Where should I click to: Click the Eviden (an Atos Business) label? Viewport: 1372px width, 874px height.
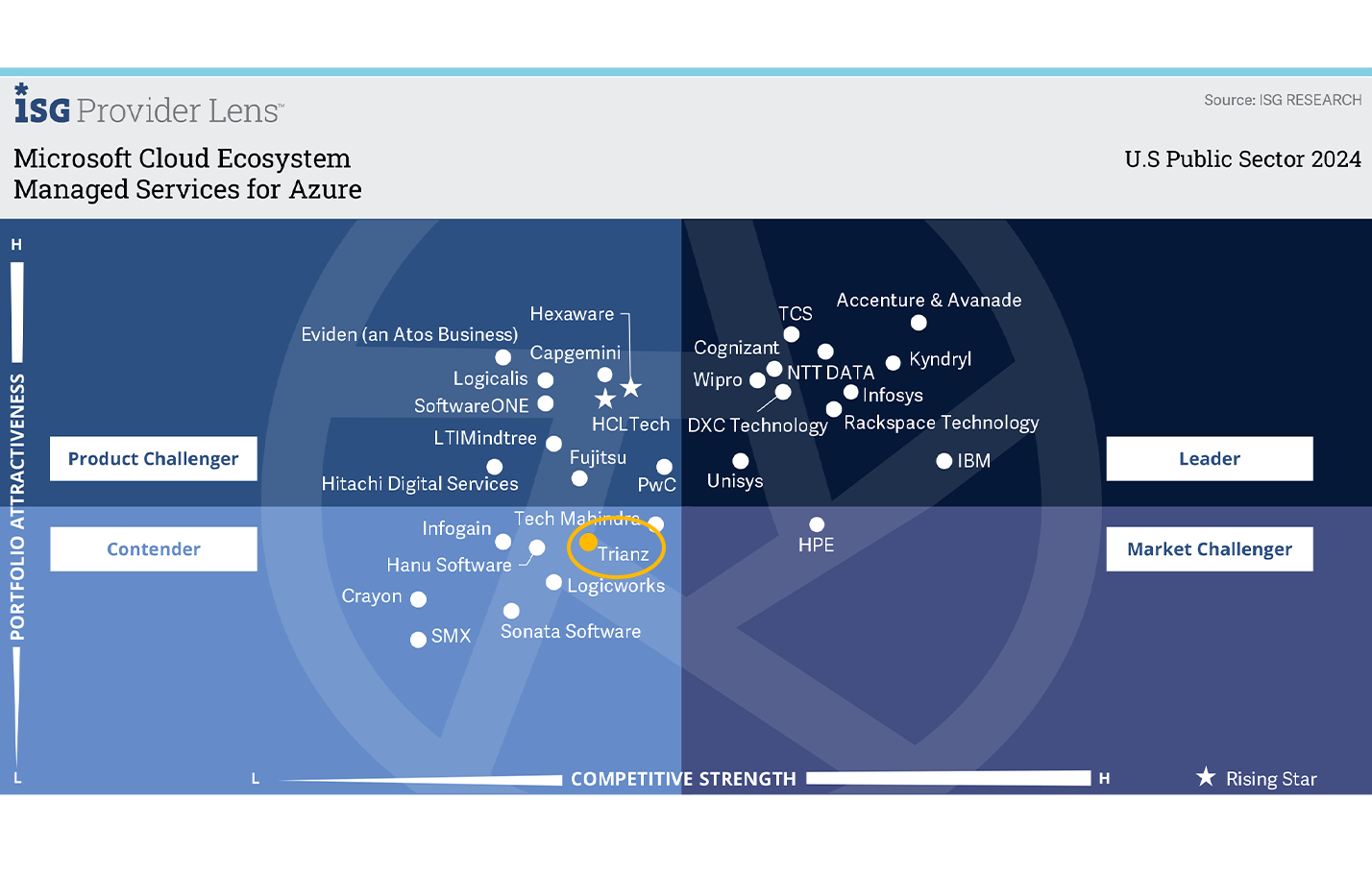[409, 334]
